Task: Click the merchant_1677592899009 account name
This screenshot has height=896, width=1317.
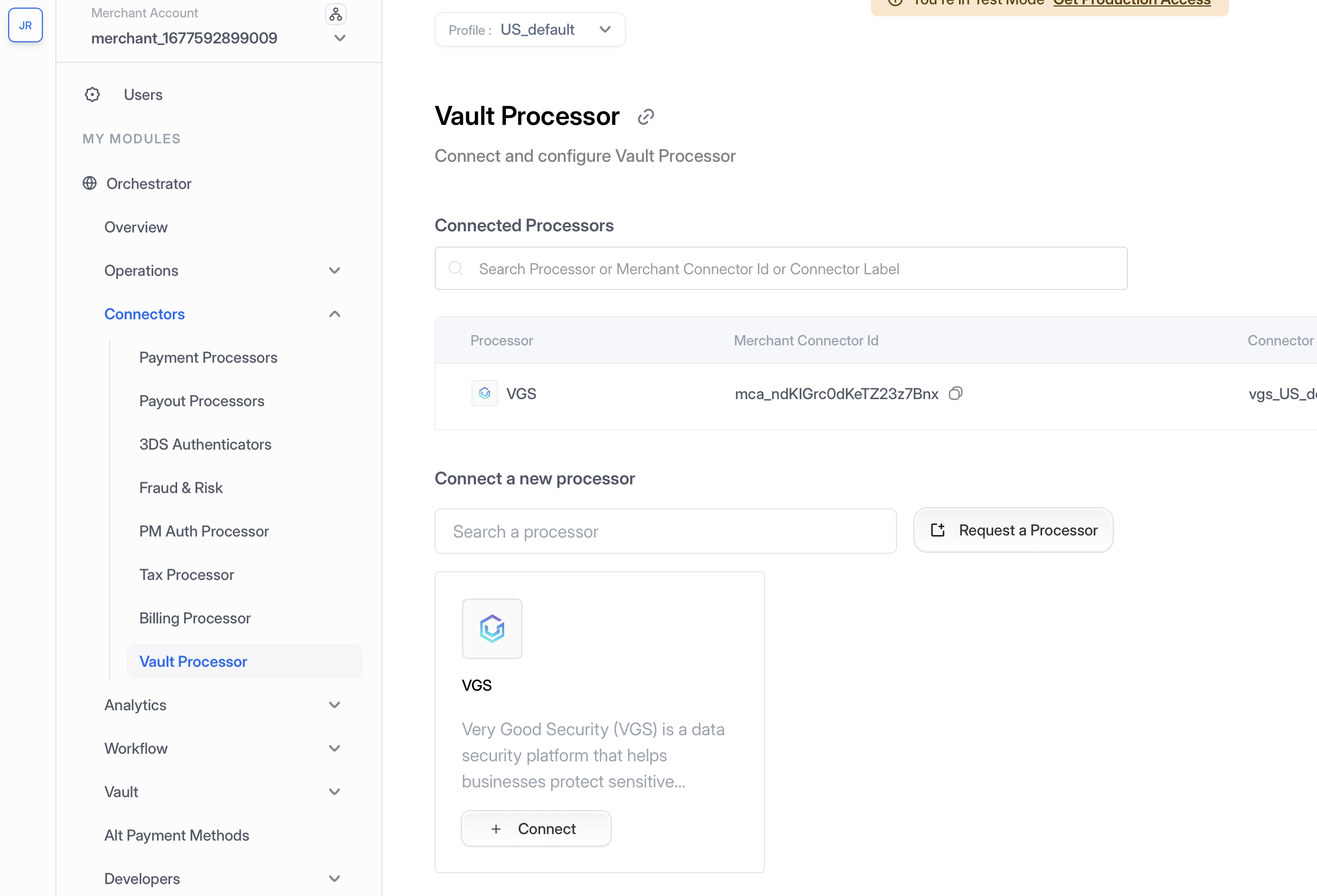Action: coord(184,38)
